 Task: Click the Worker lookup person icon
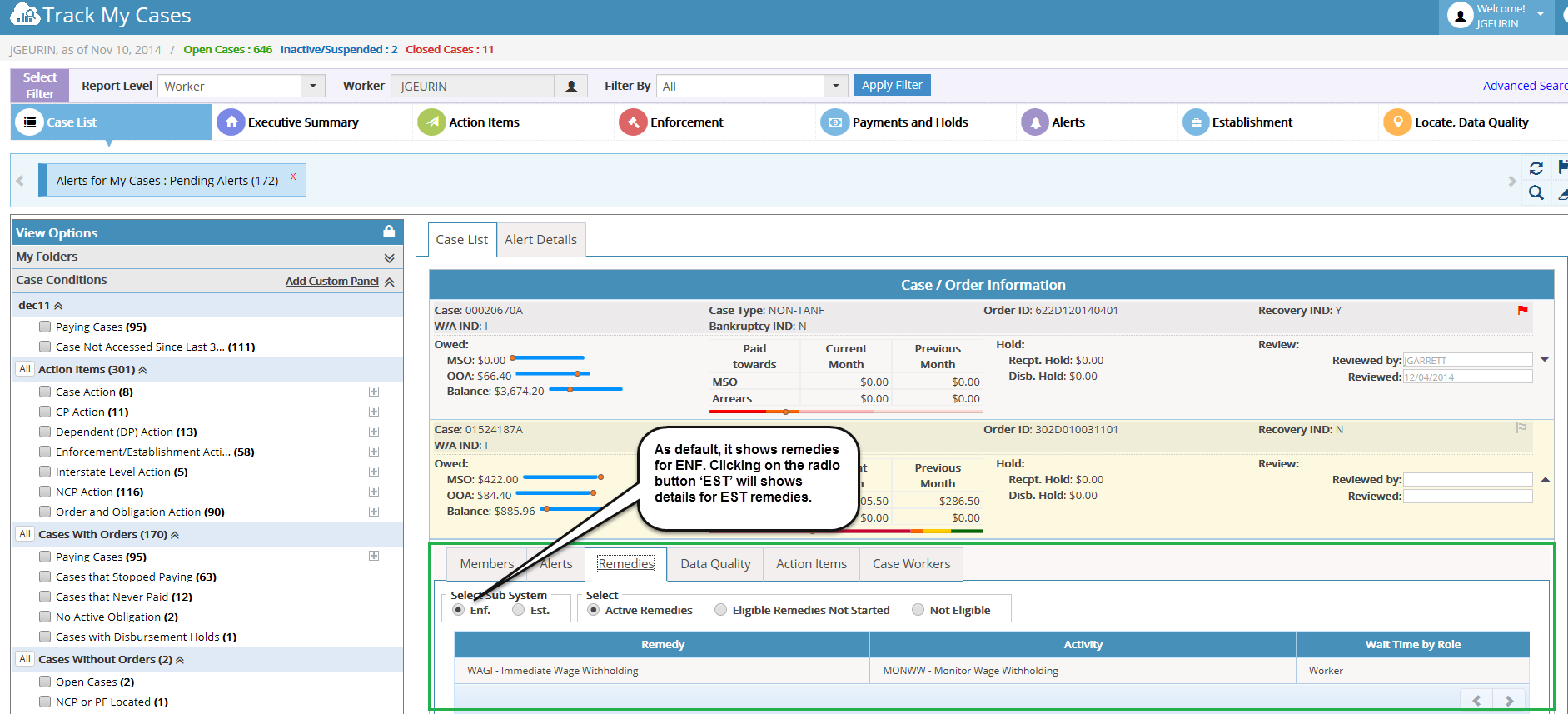click(571, 87)
